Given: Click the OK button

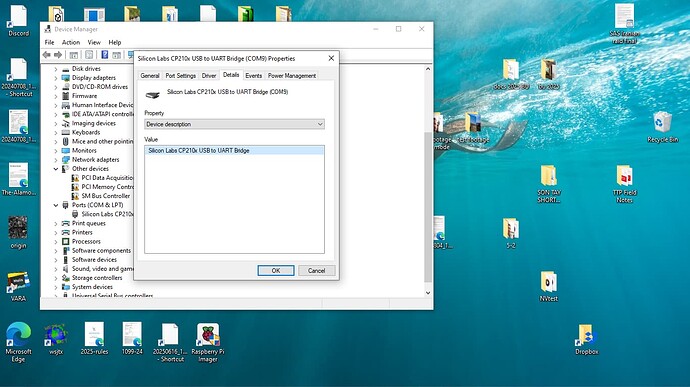Looking at the screenshot, I should coord(276,271).
